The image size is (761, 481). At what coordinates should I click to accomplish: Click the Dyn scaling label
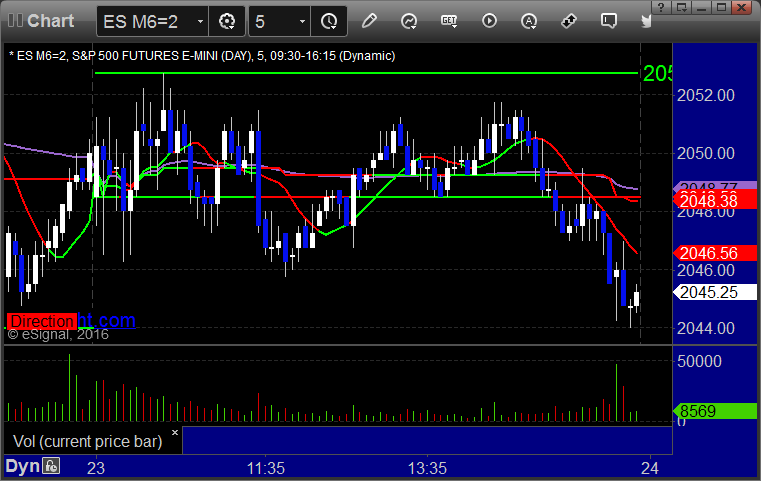pos(22,466)
